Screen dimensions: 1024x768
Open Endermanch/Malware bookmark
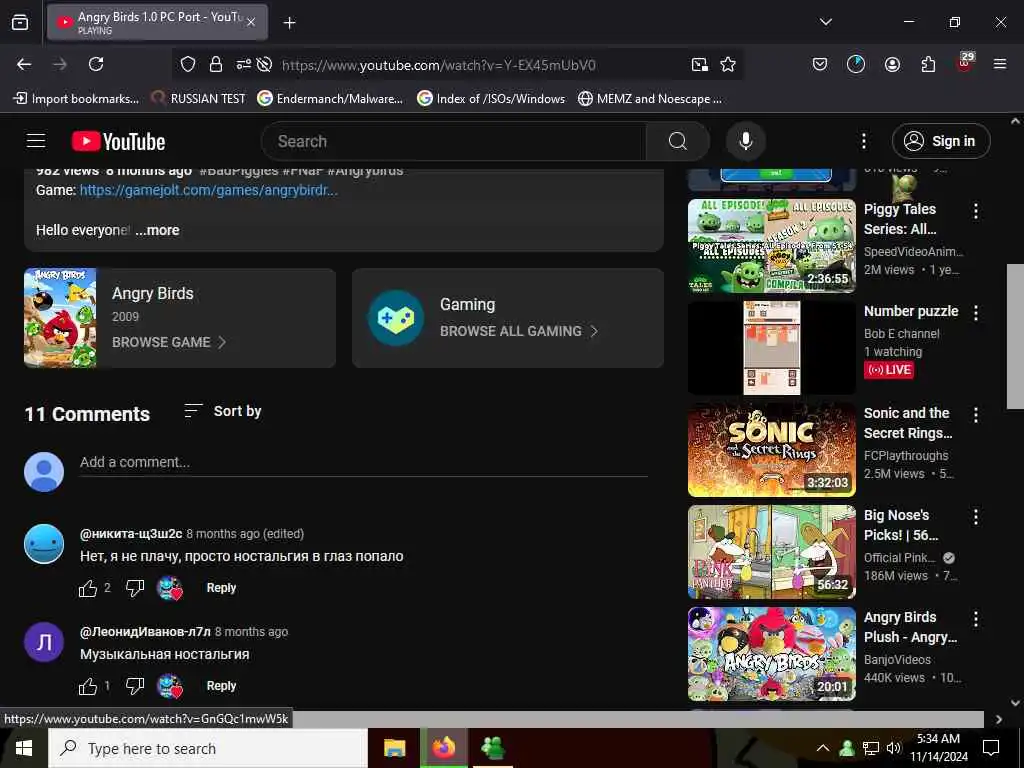[330, 99]
